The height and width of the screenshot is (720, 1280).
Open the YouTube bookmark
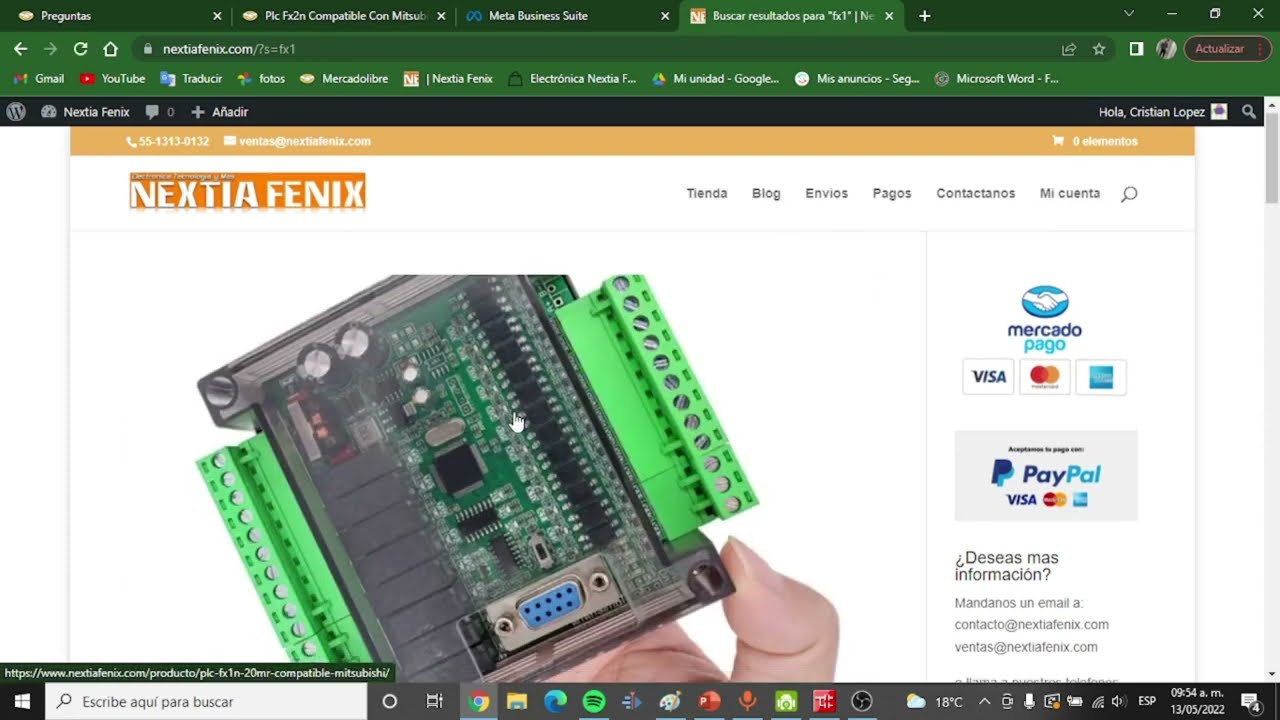112,78
